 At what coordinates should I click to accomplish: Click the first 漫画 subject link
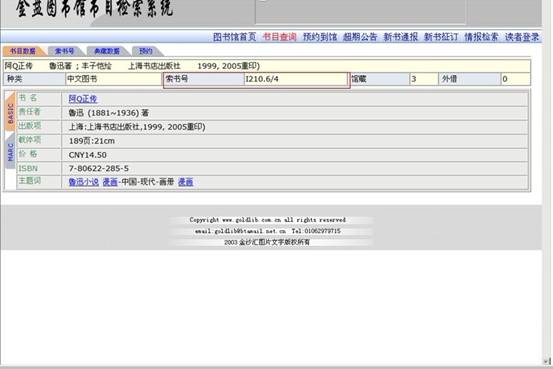(110, 182)
